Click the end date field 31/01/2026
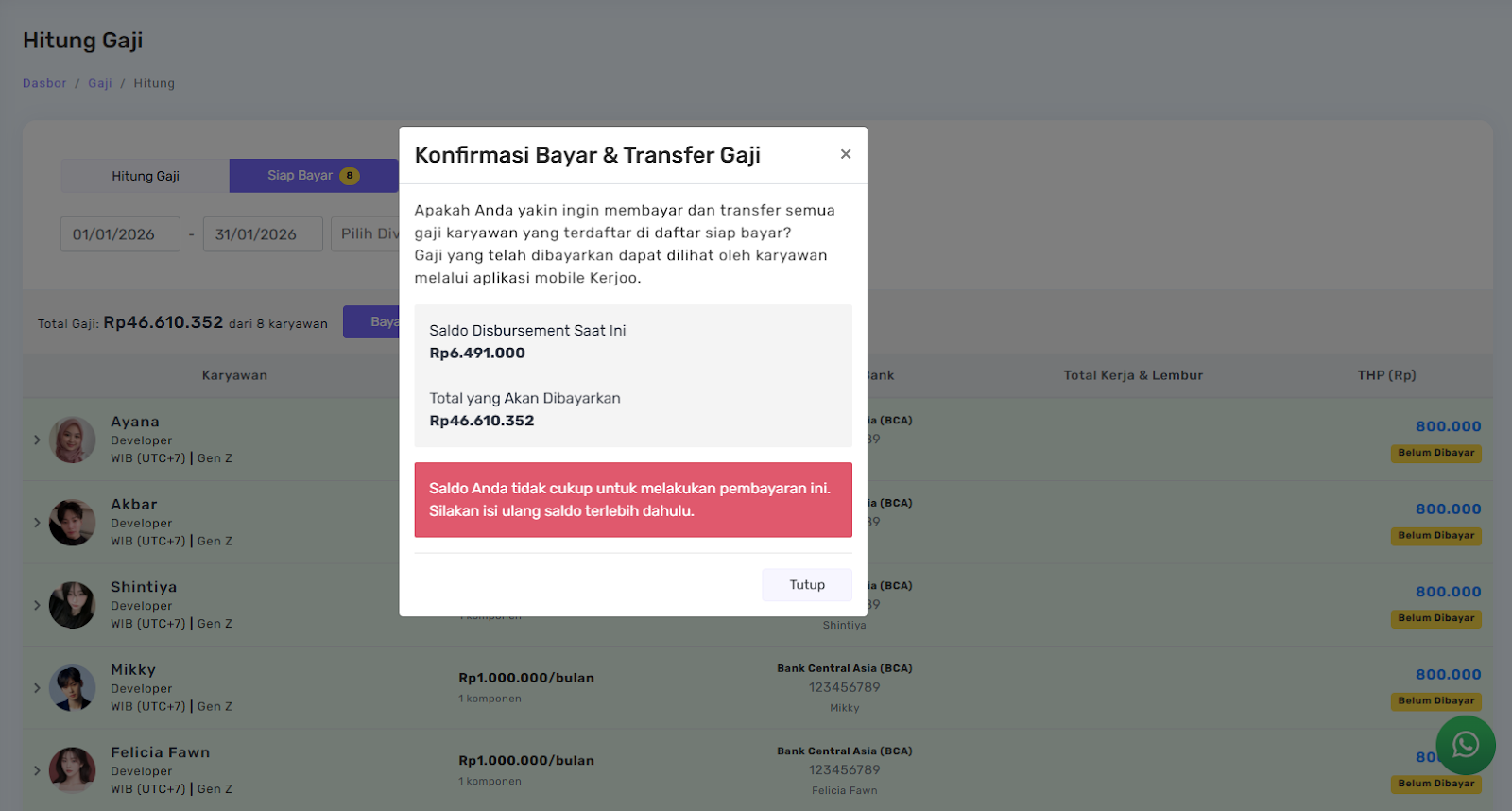The width and height of the screenshot is (1512, 811). [263, 234]
